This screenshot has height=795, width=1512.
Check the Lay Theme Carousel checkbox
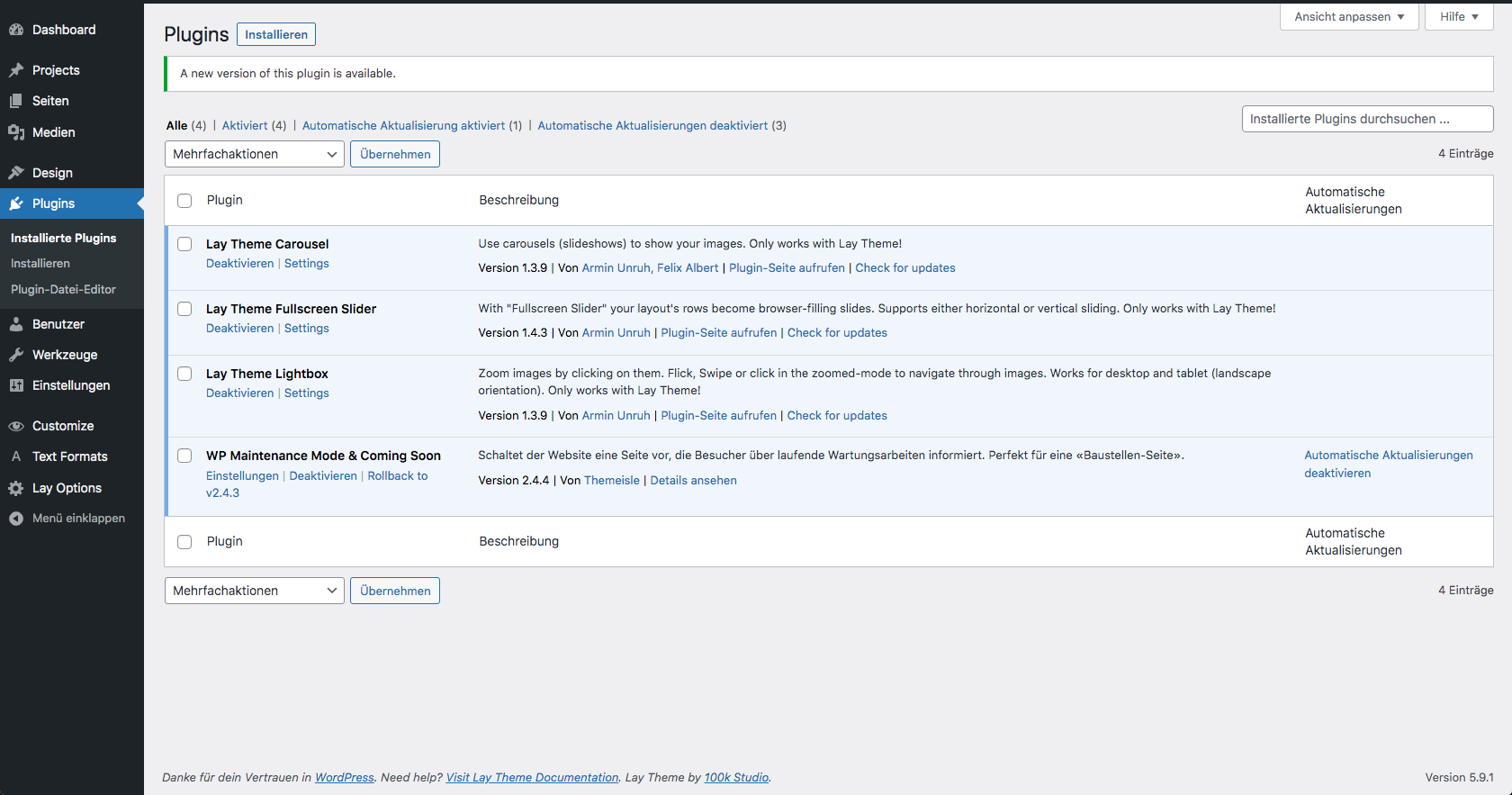[184, 244]
